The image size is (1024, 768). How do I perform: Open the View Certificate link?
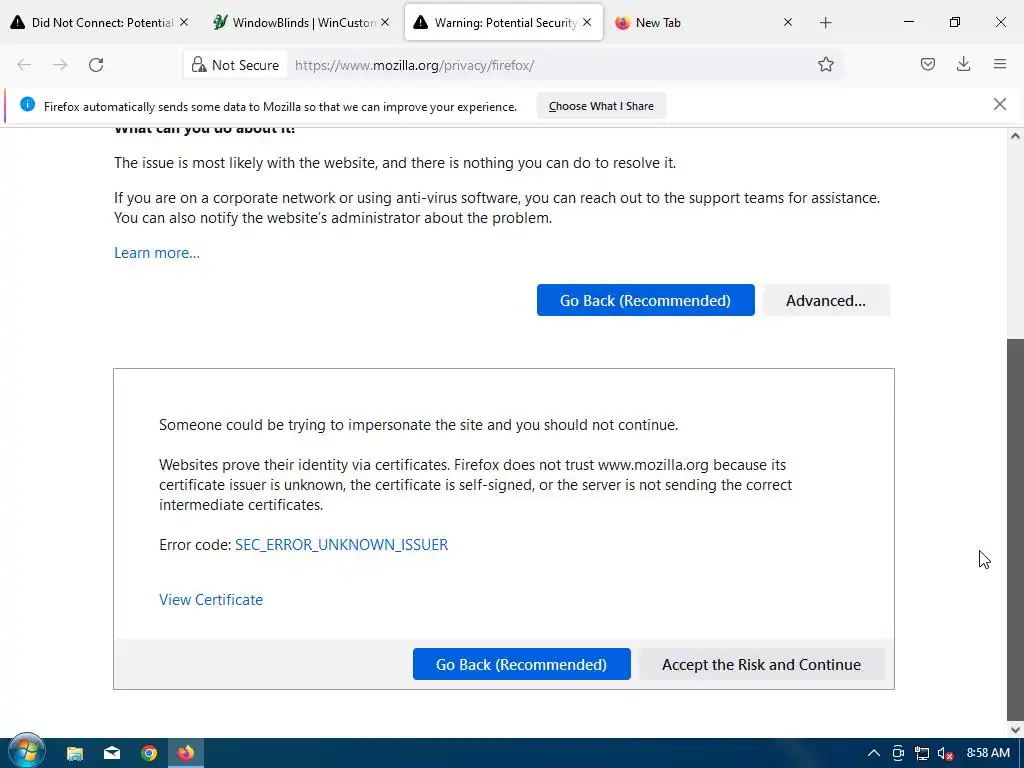[211, 600]
